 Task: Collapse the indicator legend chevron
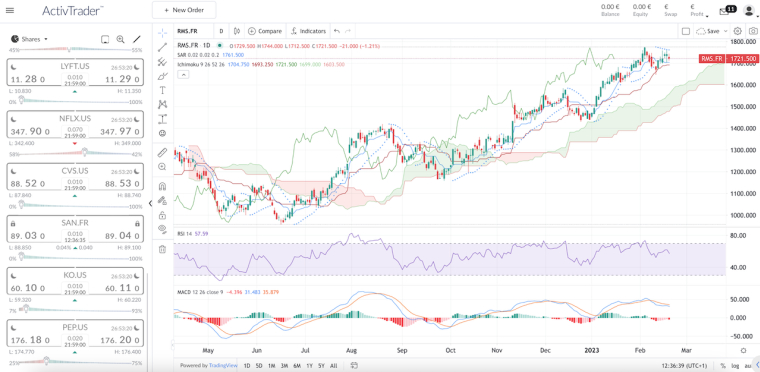[183, 75]
